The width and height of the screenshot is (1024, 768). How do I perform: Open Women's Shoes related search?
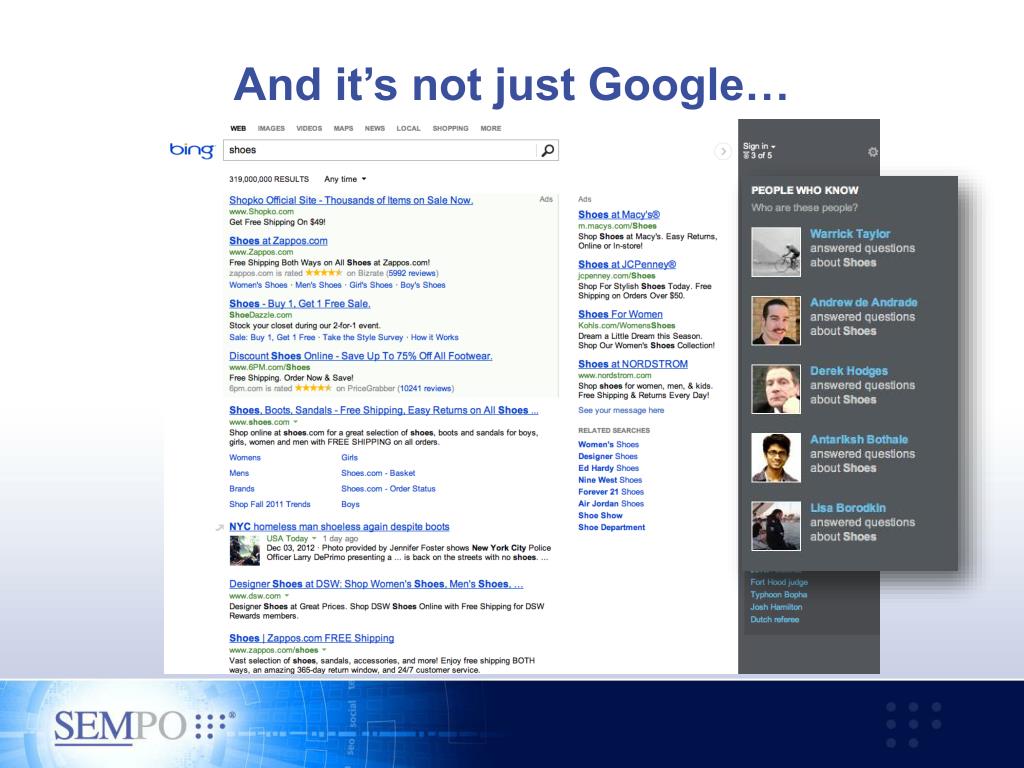[x=608, y=445]
